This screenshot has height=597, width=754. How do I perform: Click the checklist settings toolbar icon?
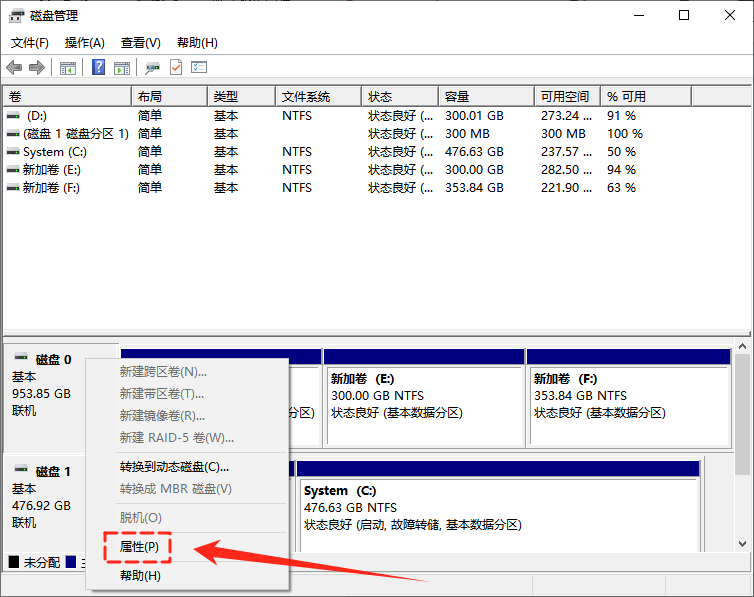199,68
